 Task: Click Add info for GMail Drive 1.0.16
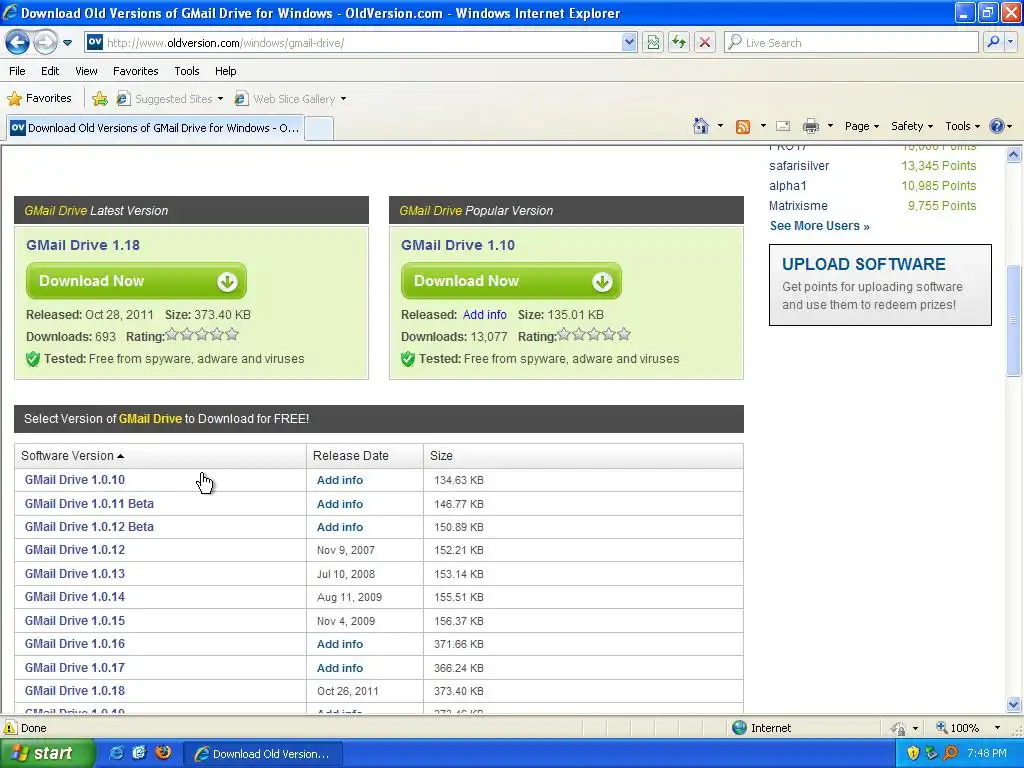click(x=340, y=644)
